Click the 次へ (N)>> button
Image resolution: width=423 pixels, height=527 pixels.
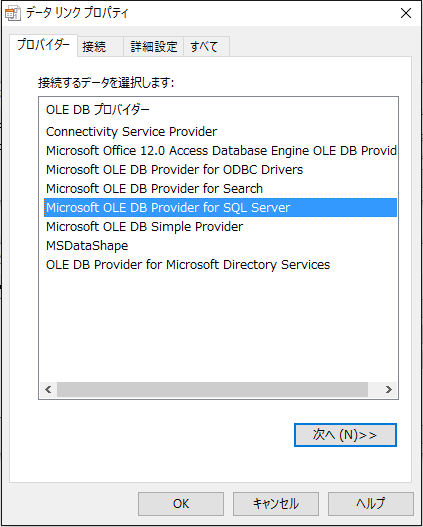tap(345, 435)
